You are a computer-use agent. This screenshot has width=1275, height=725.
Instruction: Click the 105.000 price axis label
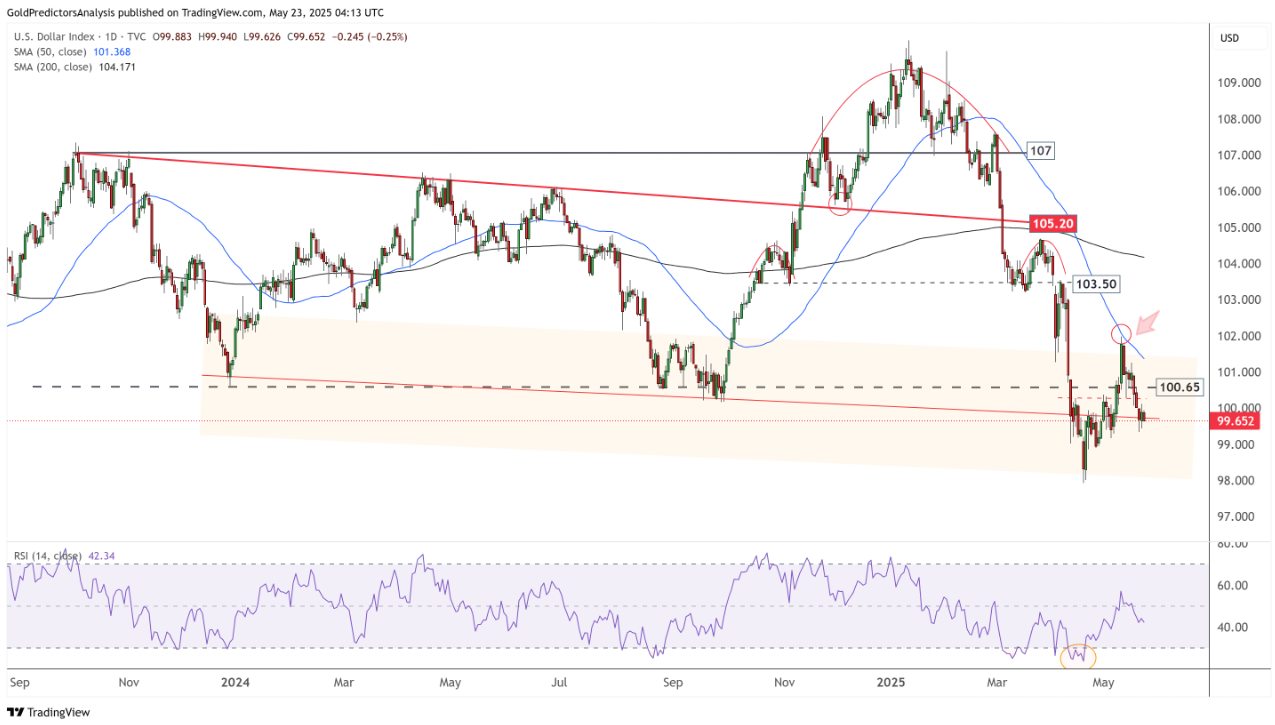click(x=1238, y=227)
